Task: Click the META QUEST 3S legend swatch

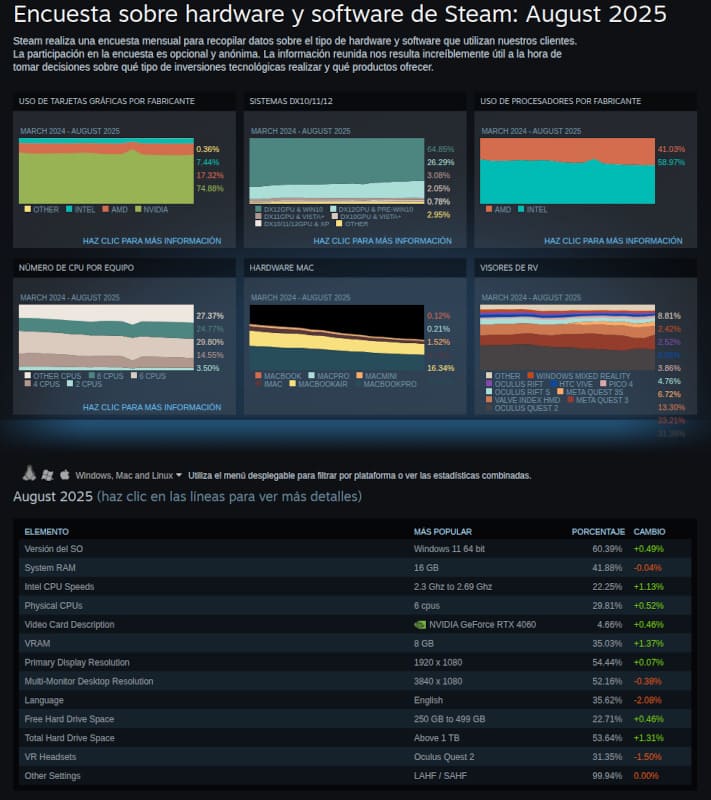Action: click(561, 392)
